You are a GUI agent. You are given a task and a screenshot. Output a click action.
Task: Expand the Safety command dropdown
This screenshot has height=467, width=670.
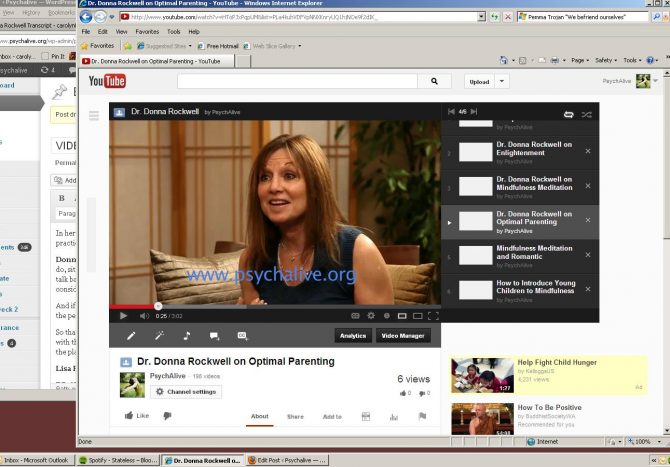point(606,60)
